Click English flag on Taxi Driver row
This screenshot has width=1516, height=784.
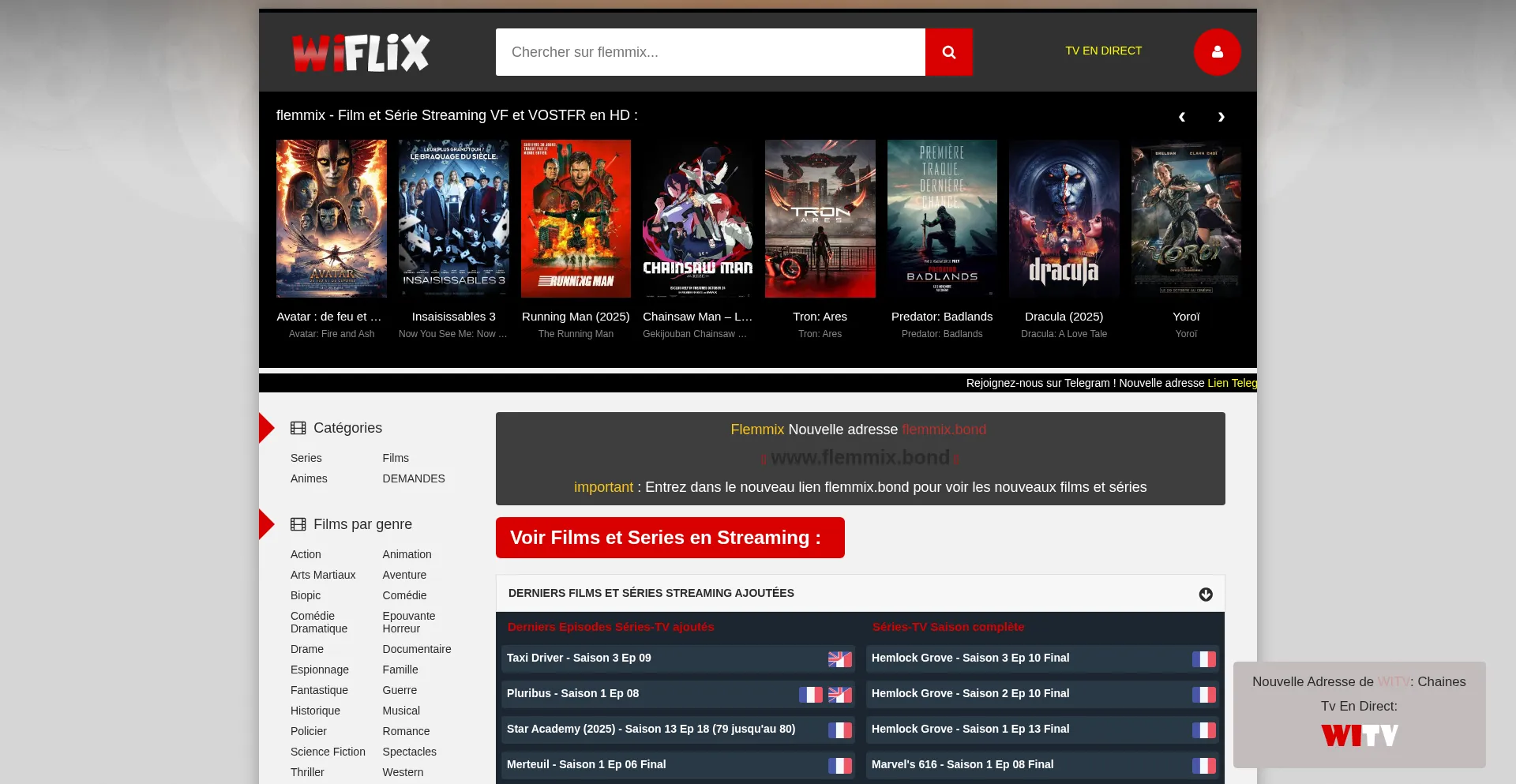(x=840, y=659)
